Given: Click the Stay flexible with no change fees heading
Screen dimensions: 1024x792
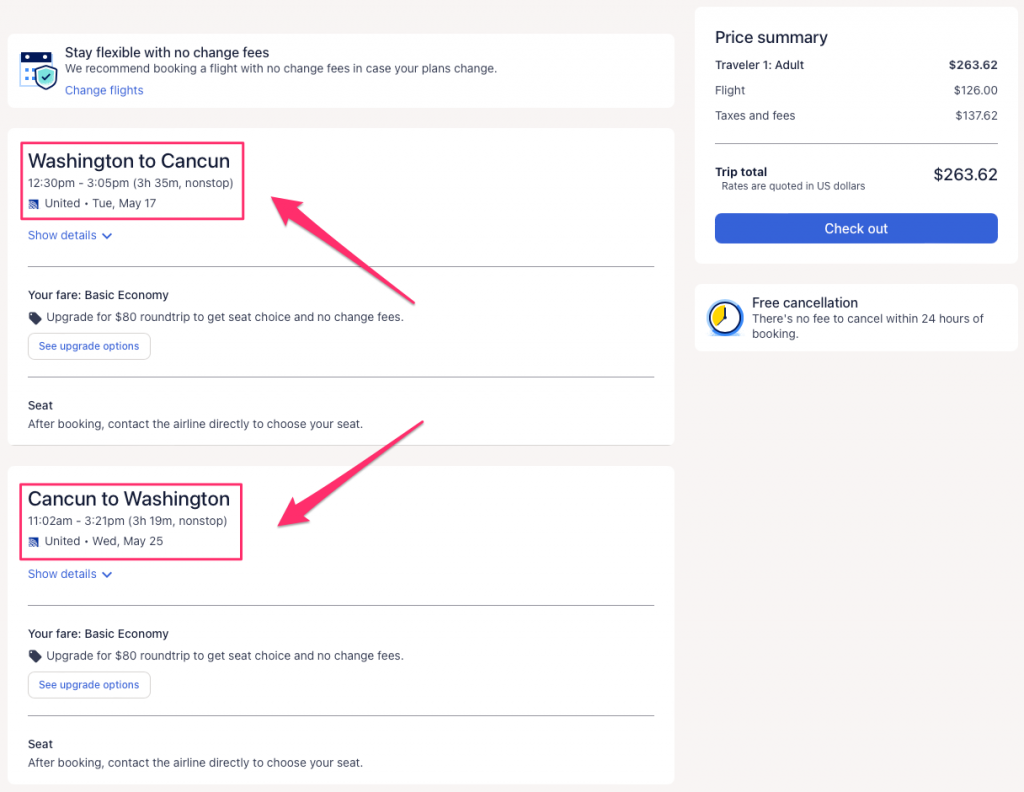Looking at the screenshot, I should coord(167,52).
